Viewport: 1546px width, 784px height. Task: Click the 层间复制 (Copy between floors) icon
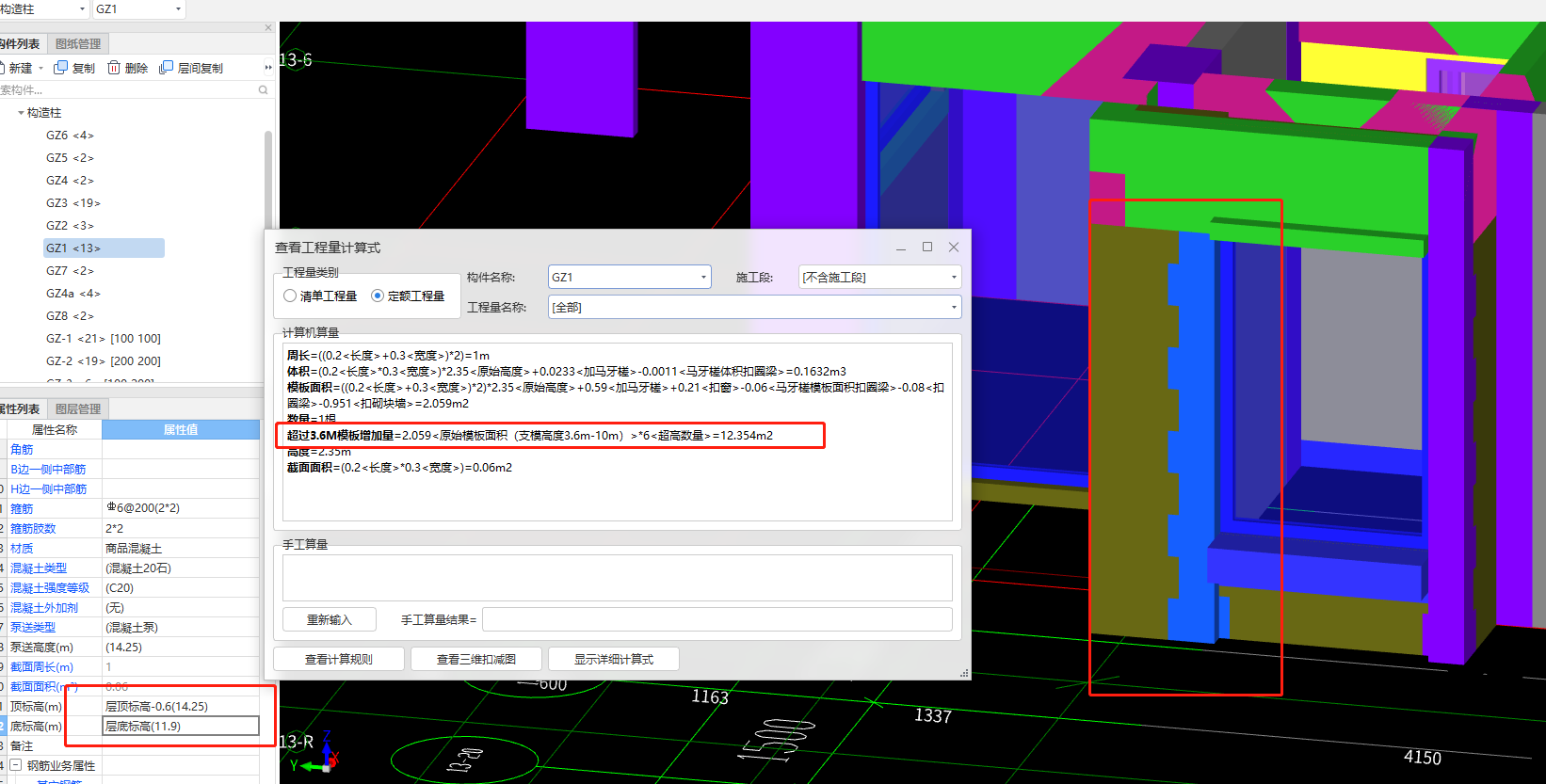166,68
